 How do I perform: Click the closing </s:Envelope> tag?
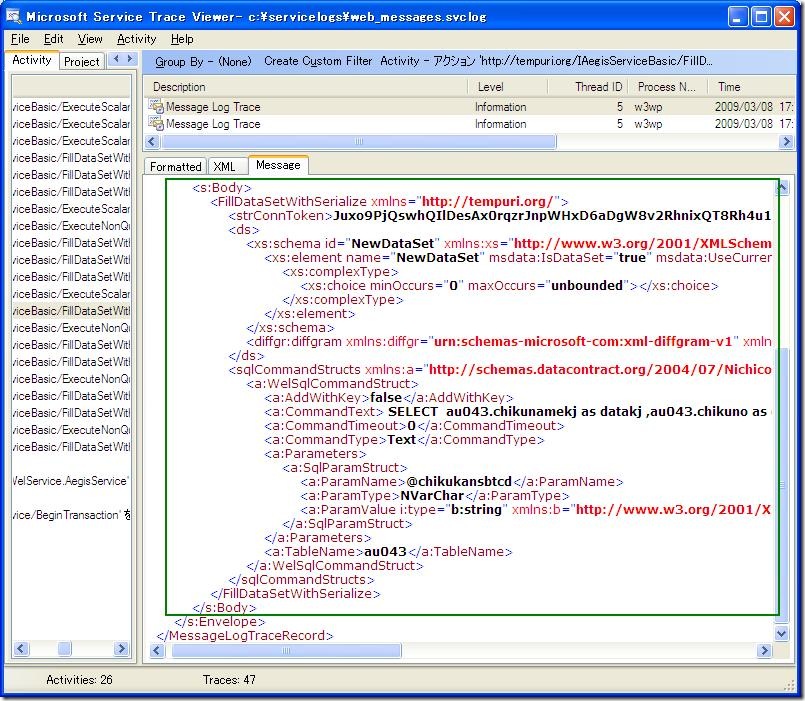point(220,621)
